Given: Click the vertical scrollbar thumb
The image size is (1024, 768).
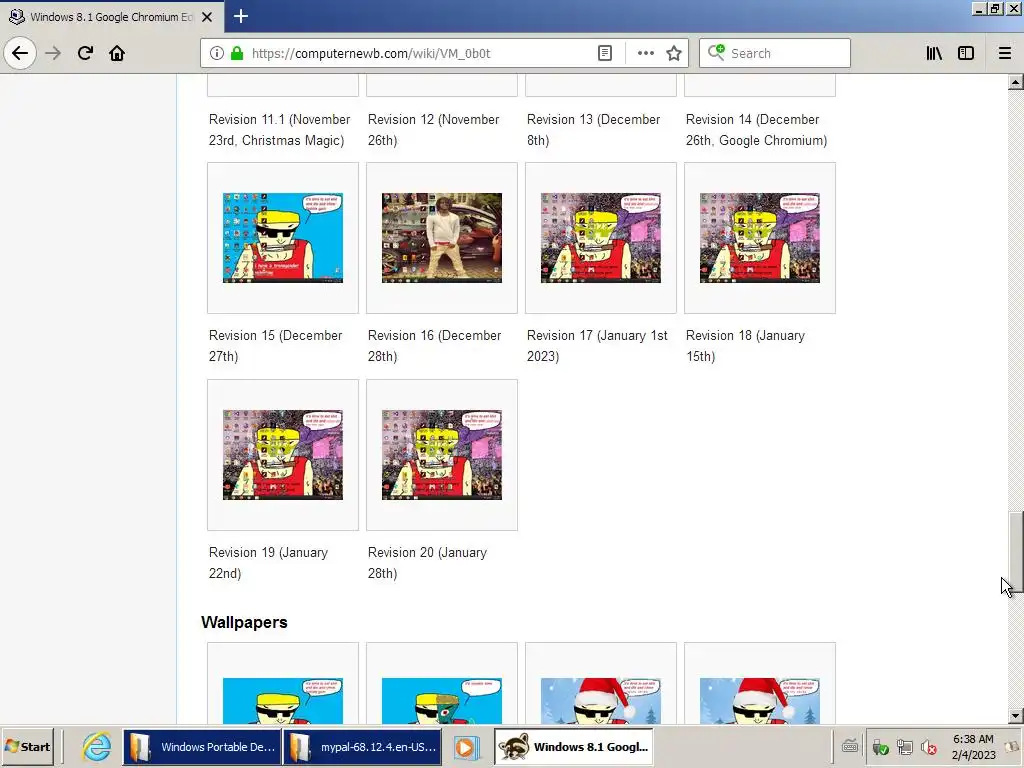Looking at the screenshot, I should (1016, 551).
